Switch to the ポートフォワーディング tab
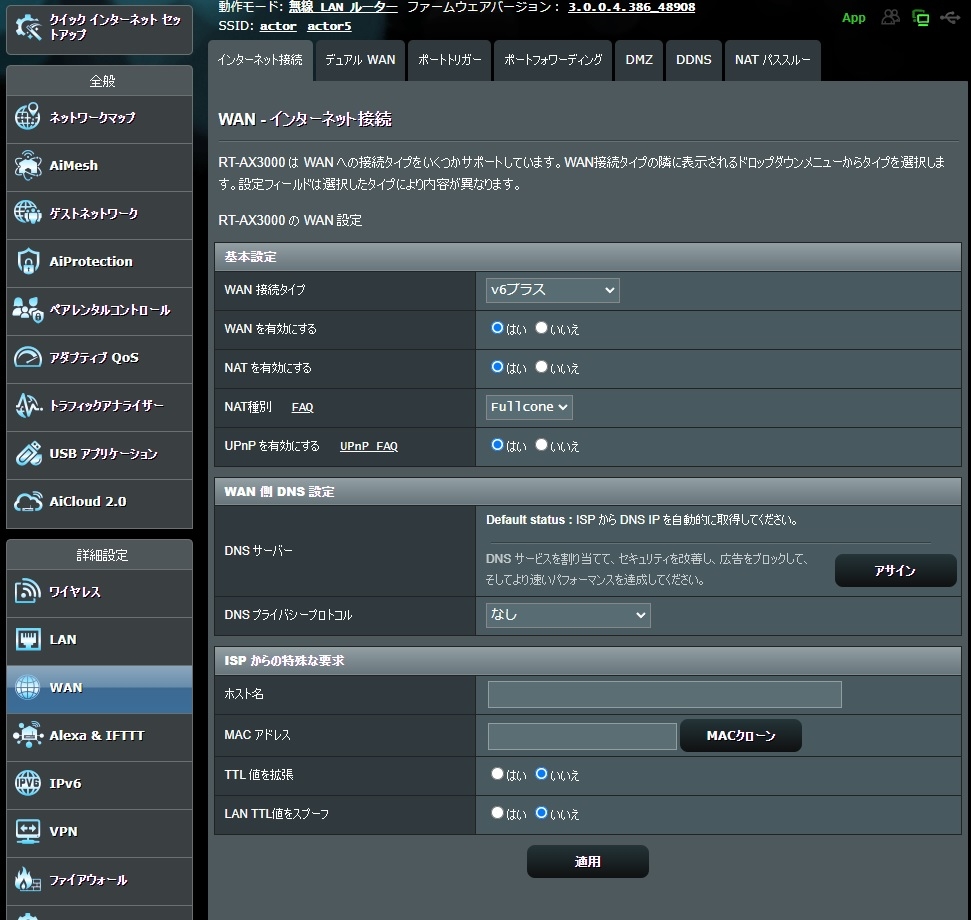 [553, 60]
